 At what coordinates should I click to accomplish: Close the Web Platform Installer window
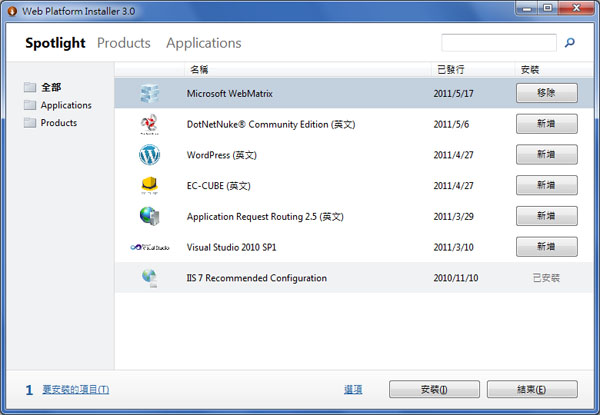[x=576, y=8]
